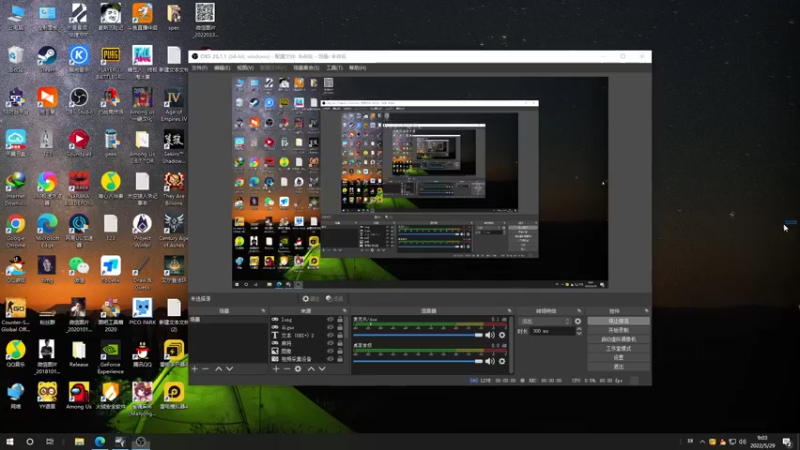Remove the selected source with the minus icon
The height and width of the screenshot is (450, 800).
[287, 368]
